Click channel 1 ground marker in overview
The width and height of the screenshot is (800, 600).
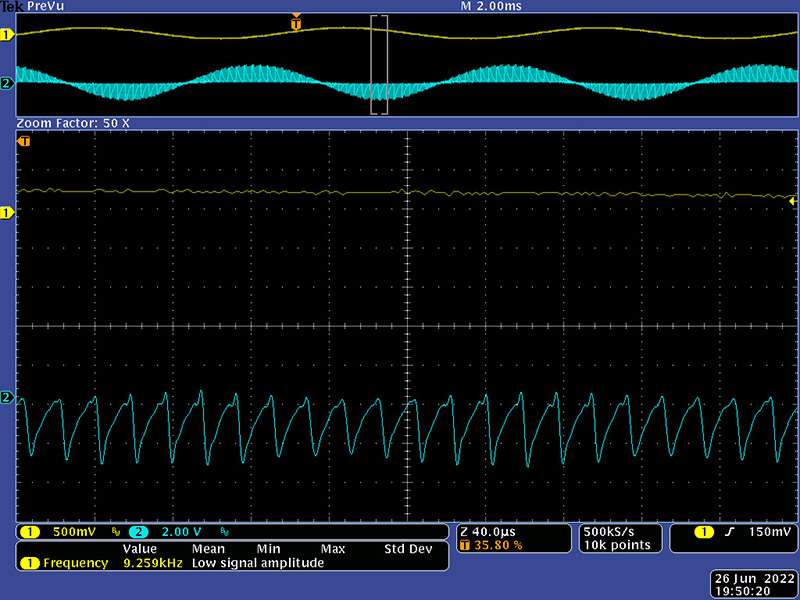point(7,35)
